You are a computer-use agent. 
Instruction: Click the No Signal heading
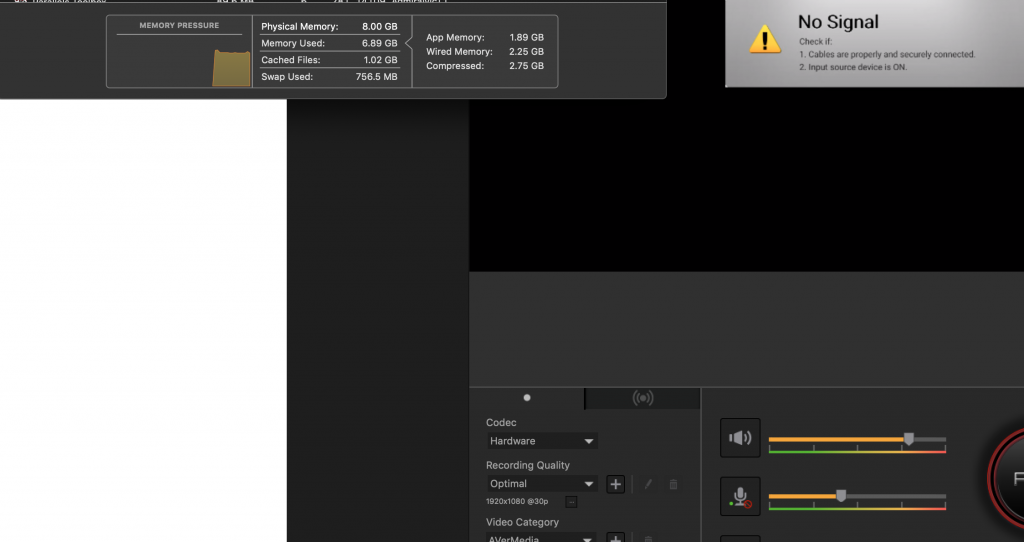pyautogui.click(x=838, y=22)
